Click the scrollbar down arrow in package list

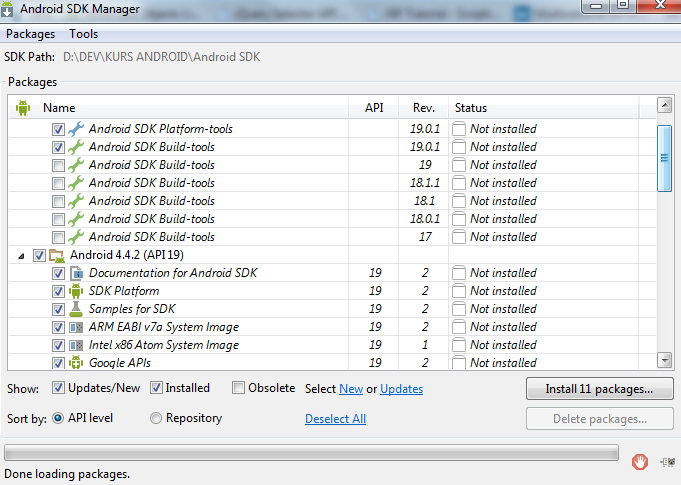pyautogui.click(x=664, y=360)
